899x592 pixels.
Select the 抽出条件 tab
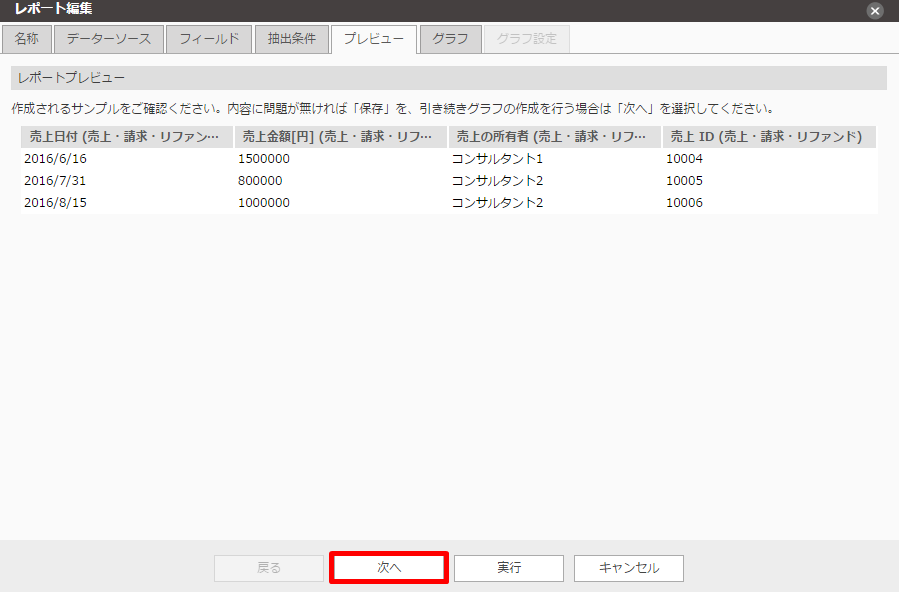(291, 39)
